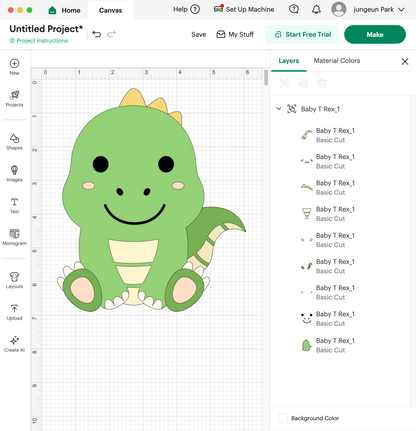Open the chat support bubble icon

tap(294, 9)
